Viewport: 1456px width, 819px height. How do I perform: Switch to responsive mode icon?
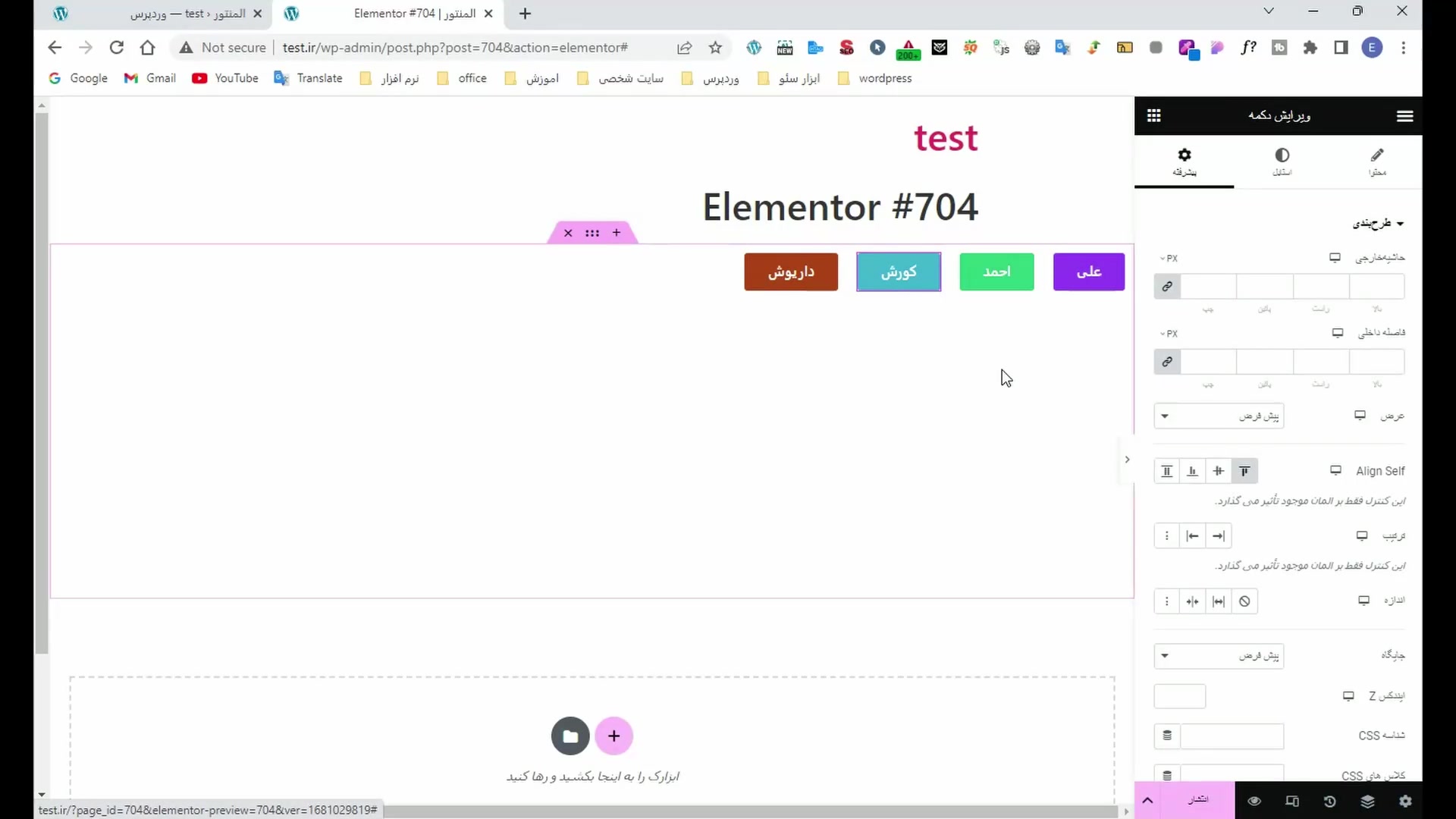coord(1292,801)
